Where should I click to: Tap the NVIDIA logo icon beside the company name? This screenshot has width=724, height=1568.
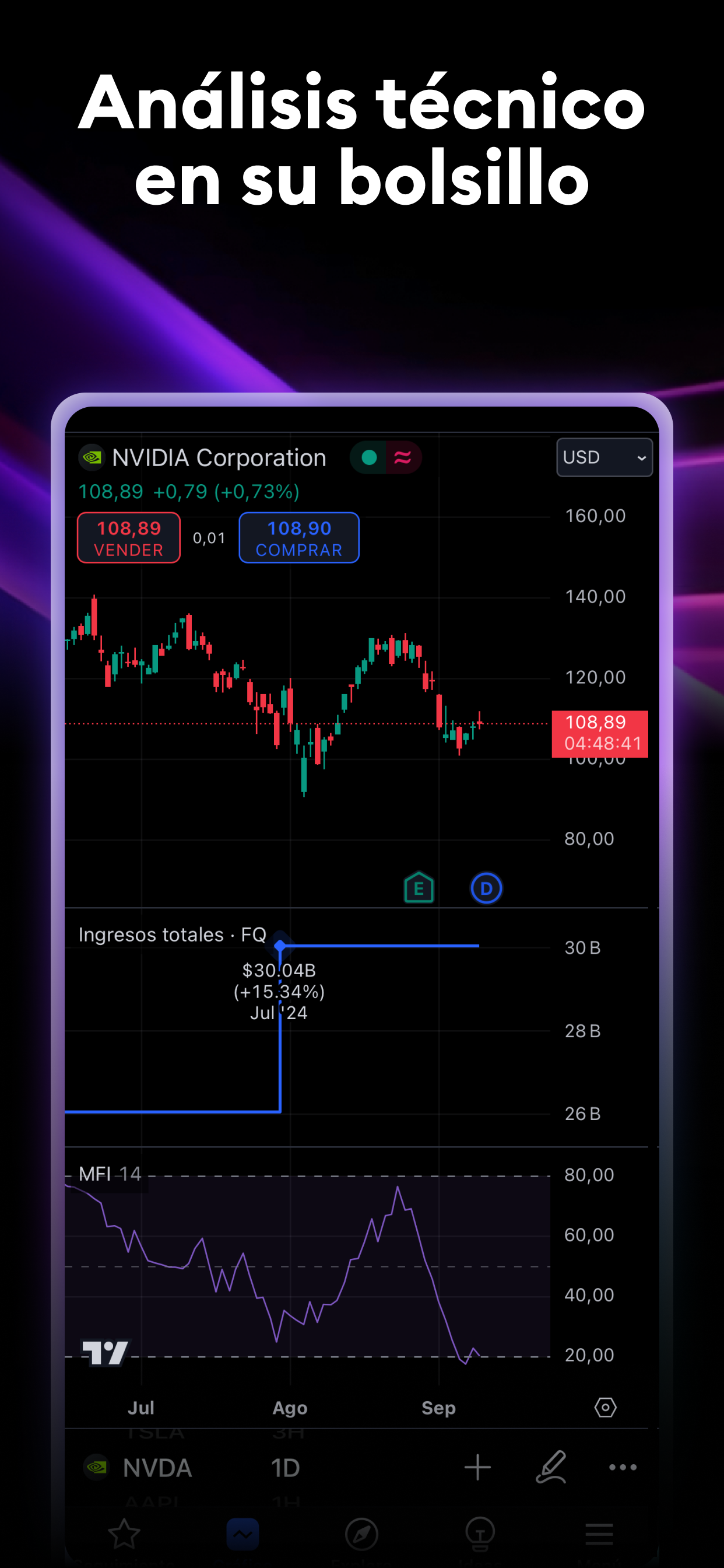tap(92, 457)
